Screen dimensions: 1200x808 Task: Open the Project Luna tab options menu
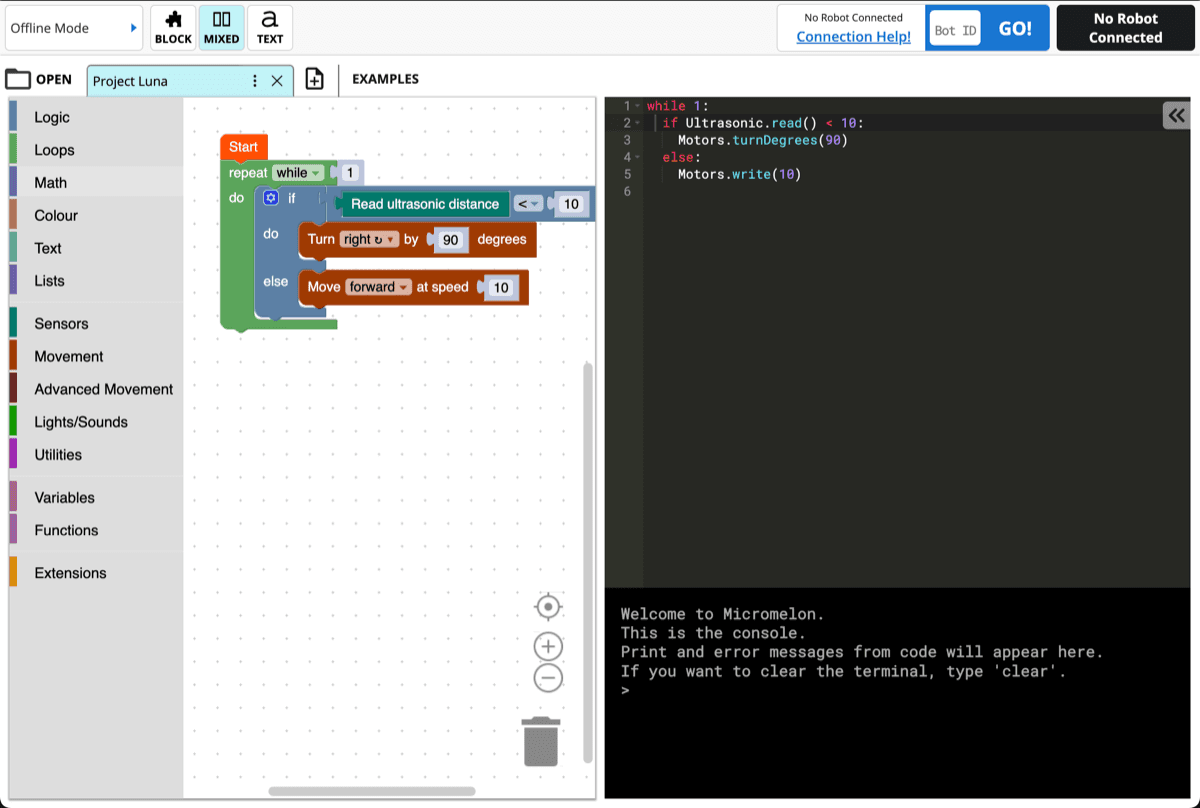point(254,79)
